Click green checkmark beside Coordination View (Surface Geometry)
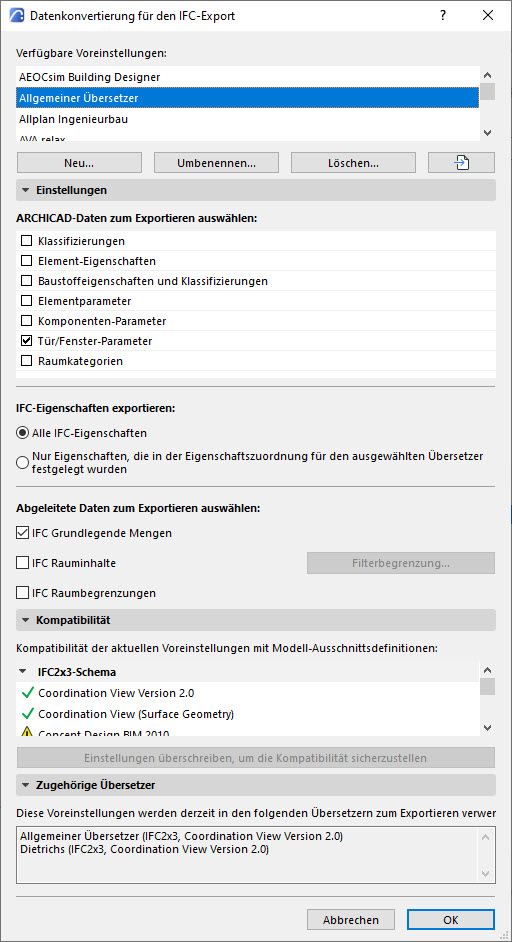The height and width of the screenshot is (942, 512). (x=28, y=714)
